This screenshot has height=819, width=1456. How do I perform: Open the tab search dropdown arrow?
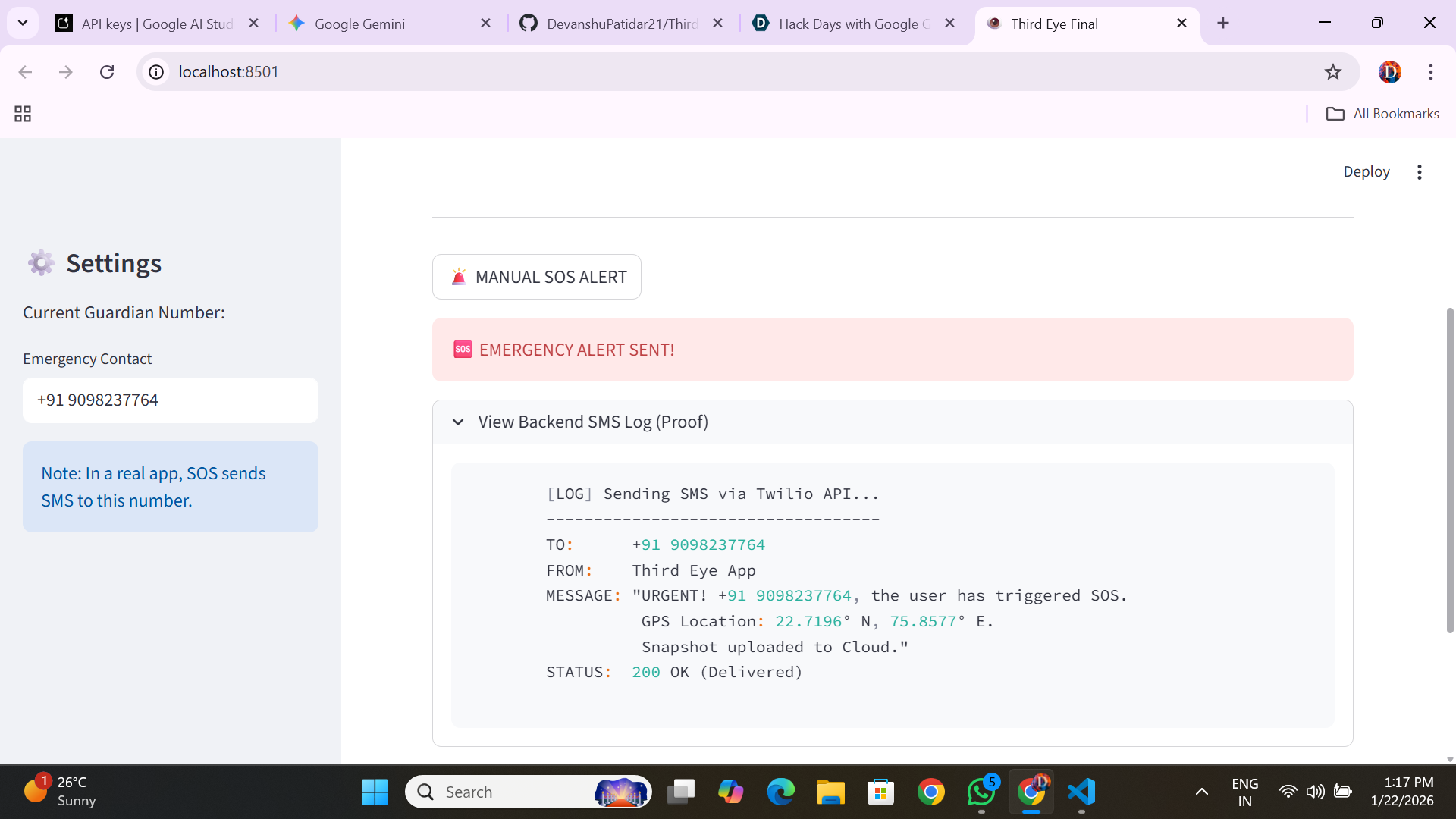(x=23, y=24)
